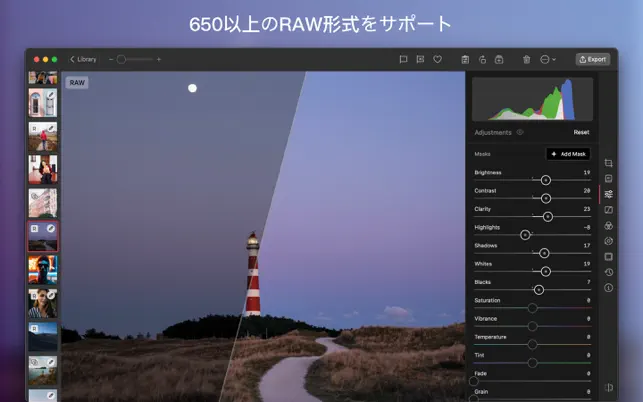
Task: Select the pink building thumbnail
Action: 43,203
